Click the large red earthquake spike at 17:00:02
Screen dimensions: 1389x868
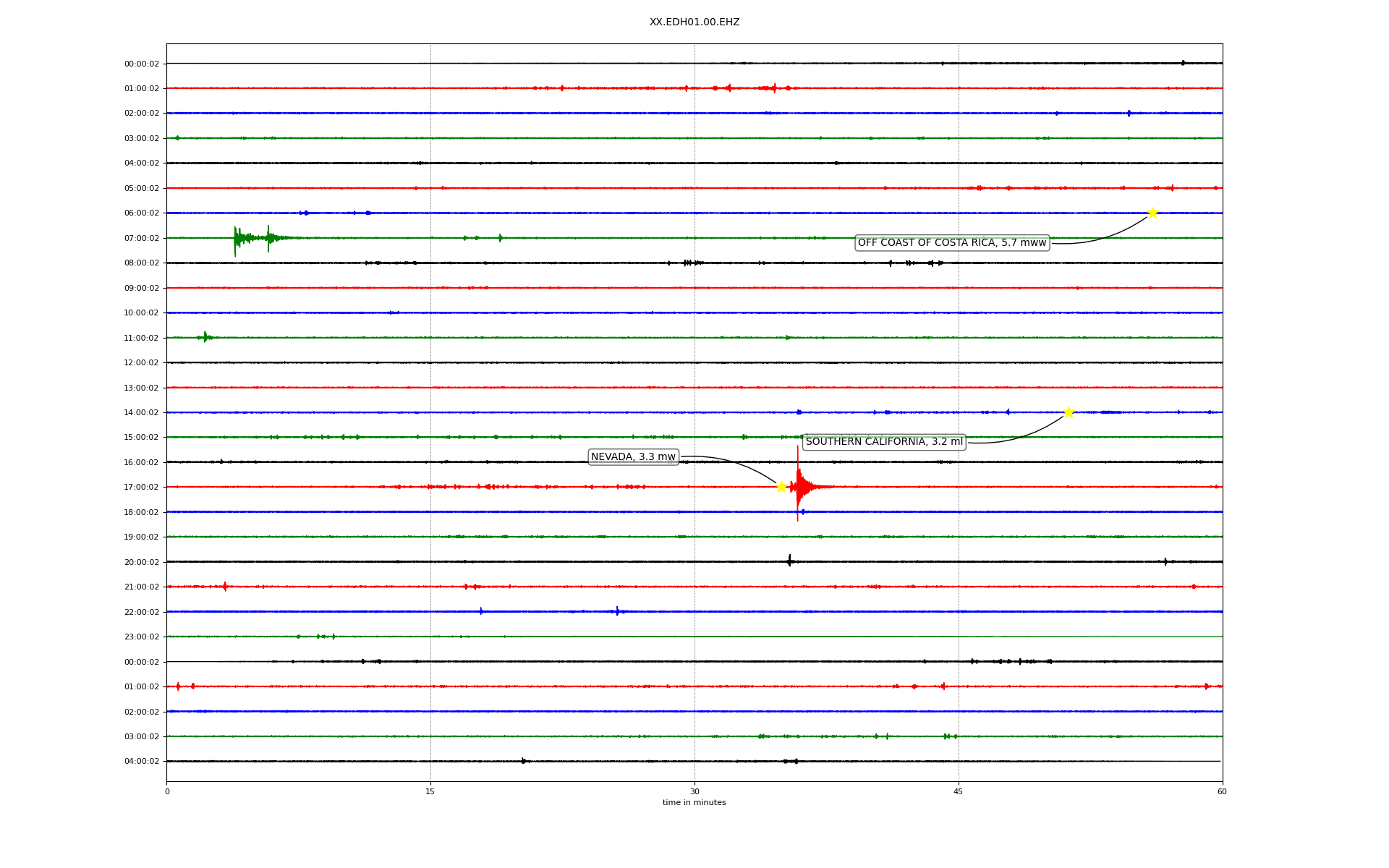tap(798, 486)
